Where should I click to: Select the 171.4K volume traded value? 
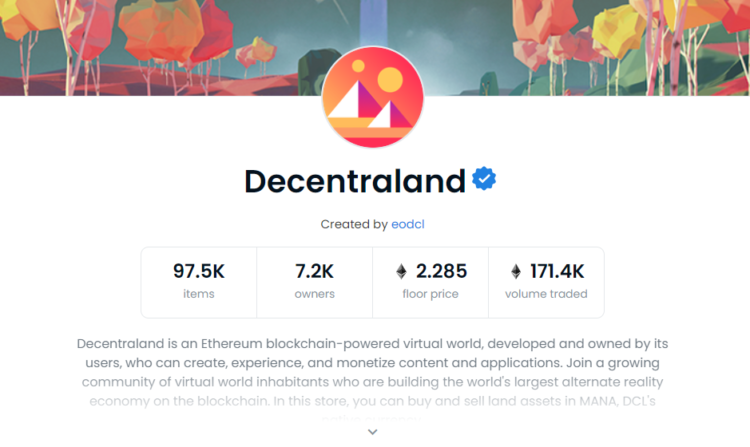[x=557, y=271]
